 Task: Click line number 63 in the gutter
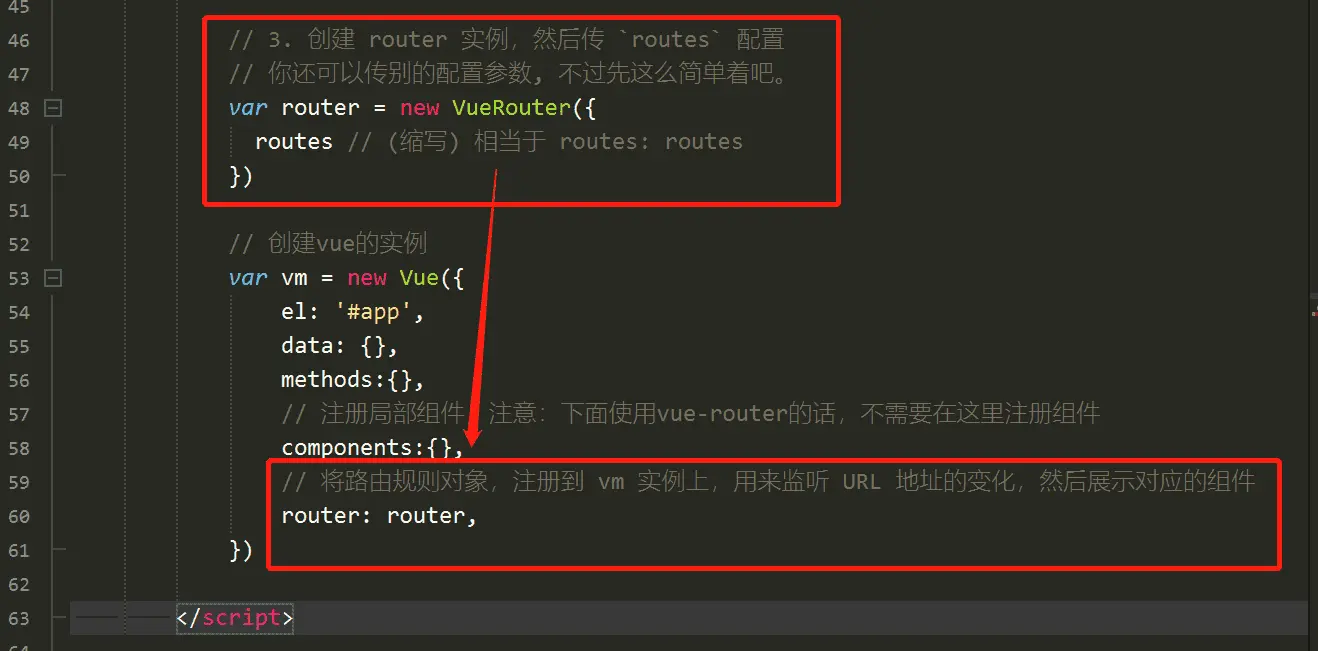click(18, 618)
